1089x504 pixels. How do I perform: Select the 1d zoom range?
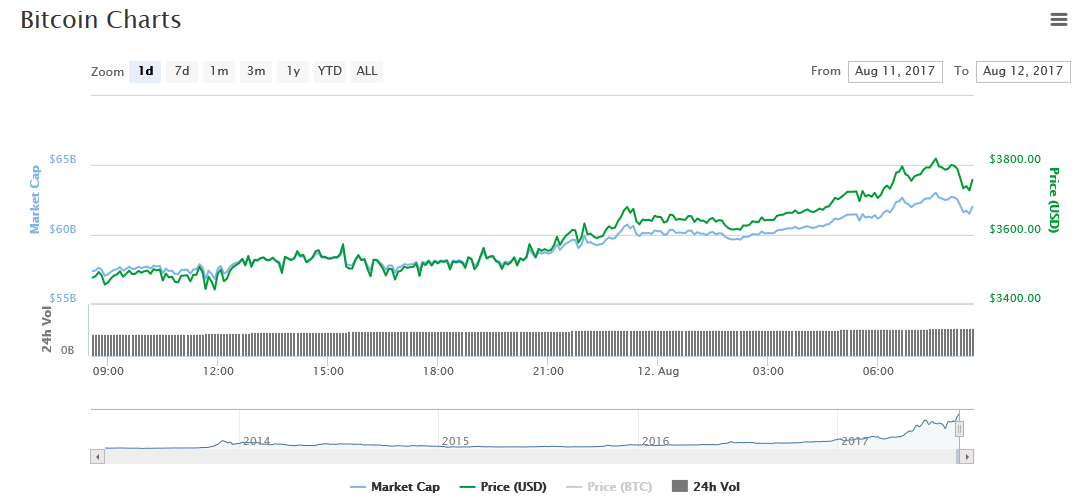[145, 71]
